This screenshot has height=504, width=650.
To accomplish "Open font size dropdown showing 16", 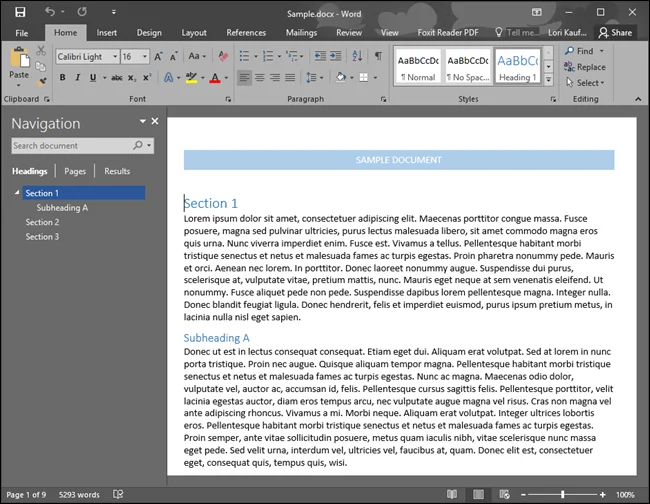I will pyautogui.click(x=145, y=56).
